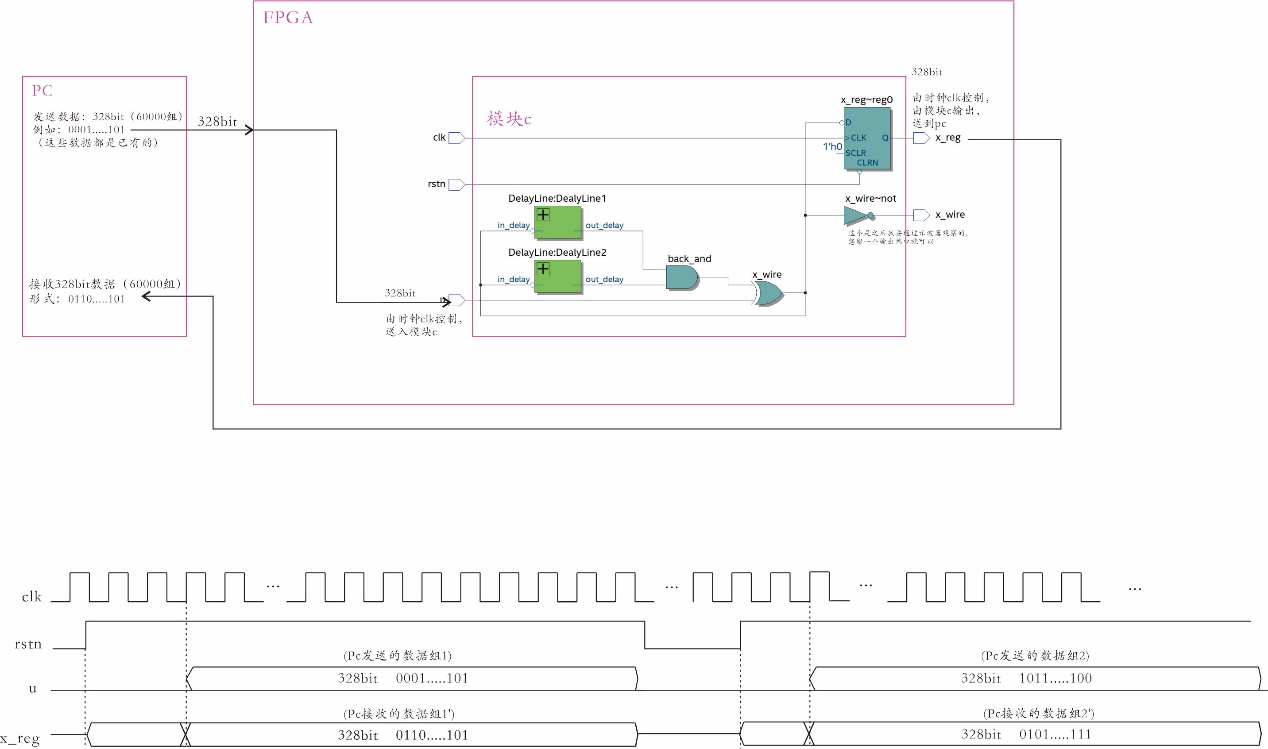Click the (Pc发送的数据组1) caption

click(x=397, y=655)
